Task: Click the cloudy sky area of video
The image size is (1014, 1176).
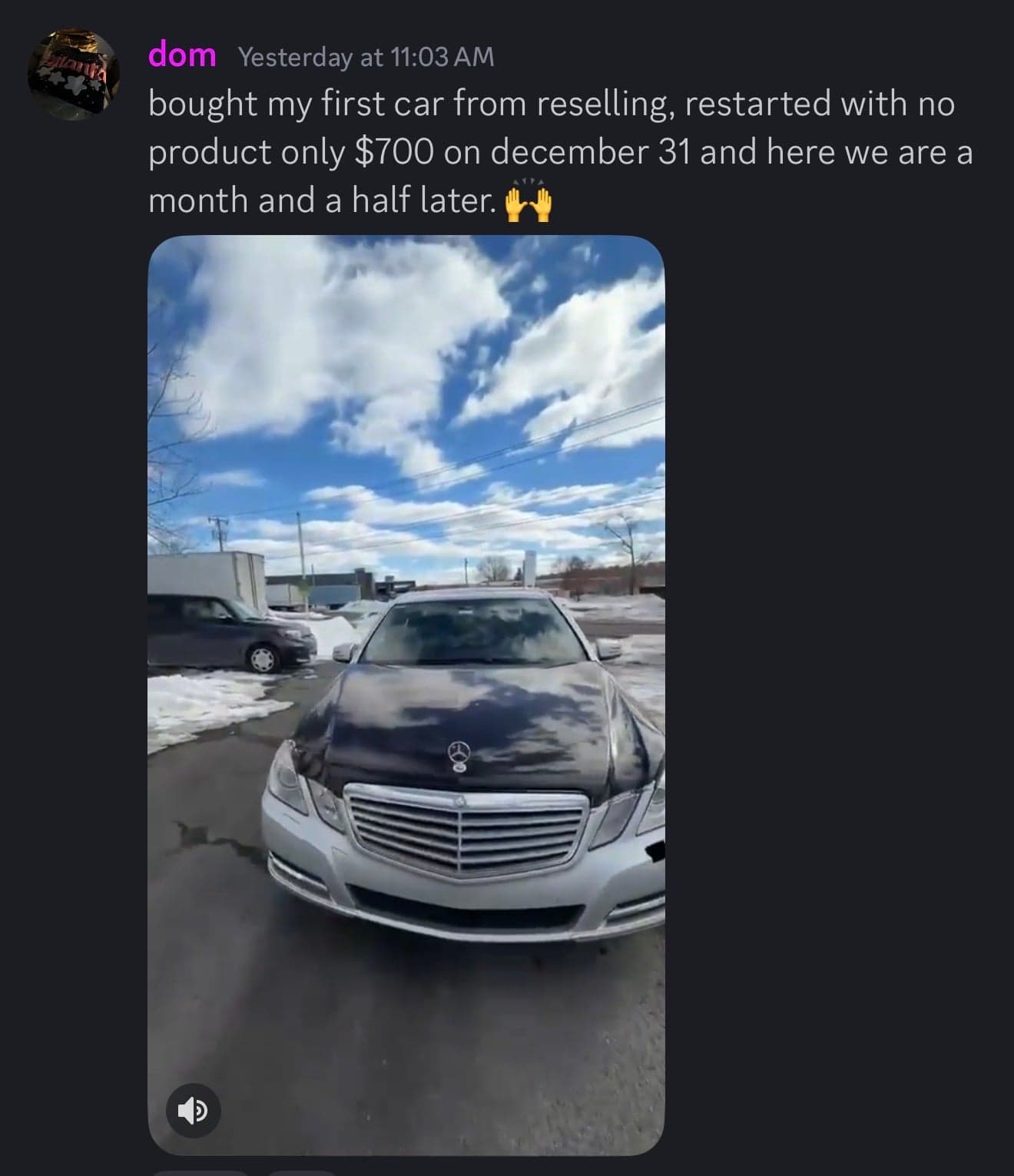Action: [x=406, y=384]
